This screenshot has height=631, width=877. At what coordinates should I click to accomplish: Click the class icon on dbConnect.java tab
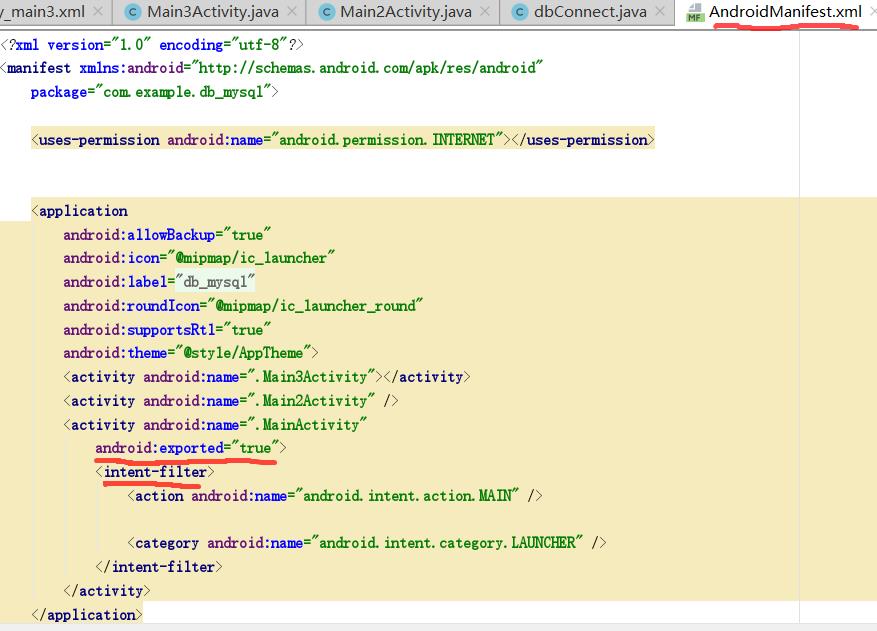[520, 12]
